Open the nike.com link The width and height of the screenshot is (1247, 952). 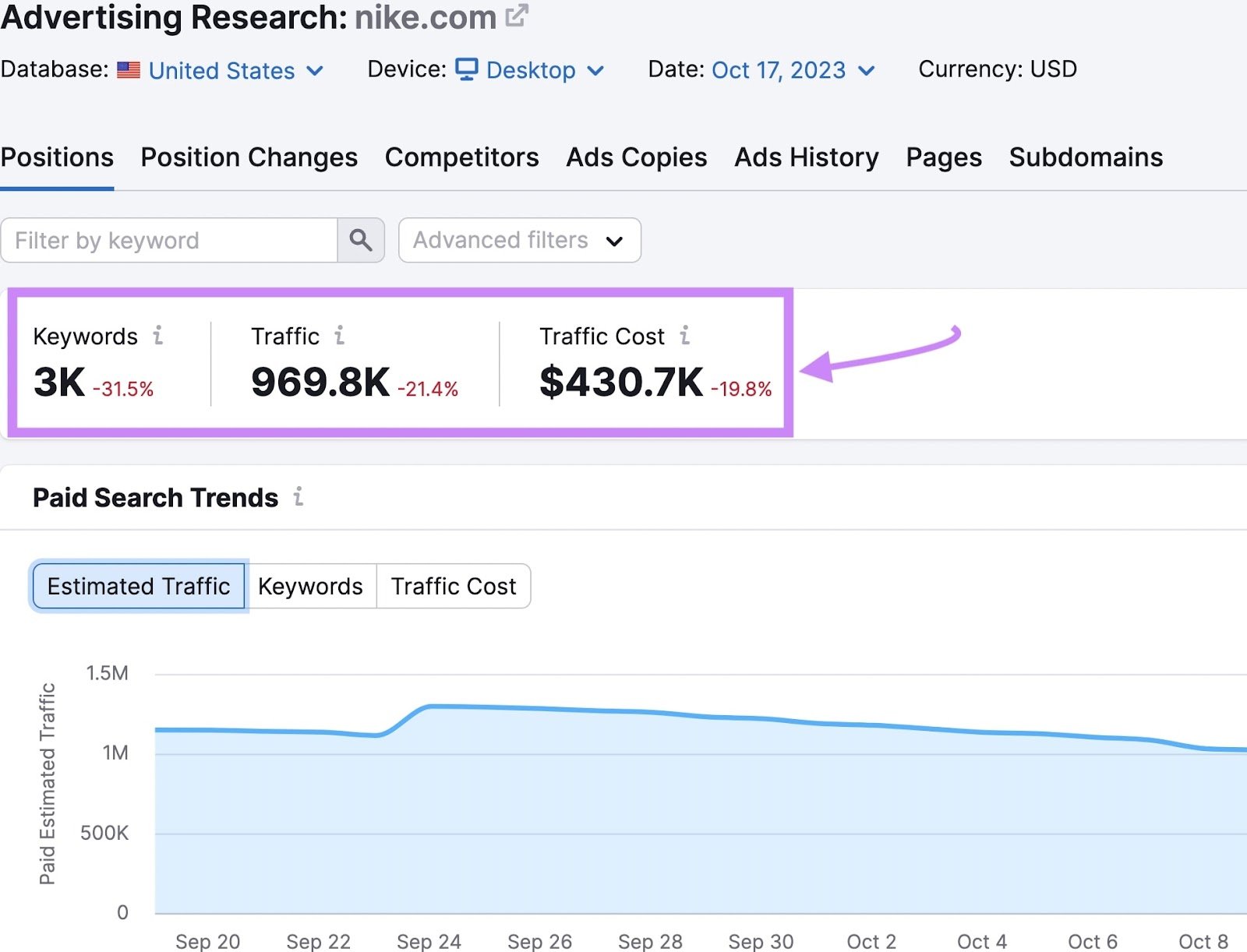[425, 16]
